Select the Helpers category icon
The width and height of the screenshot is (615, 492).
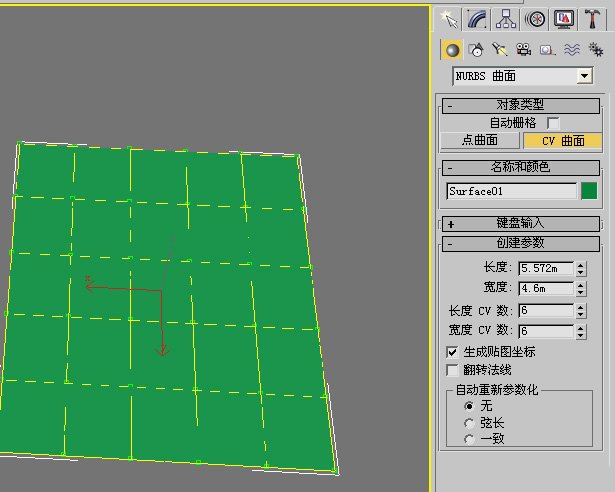click(548, 50)
